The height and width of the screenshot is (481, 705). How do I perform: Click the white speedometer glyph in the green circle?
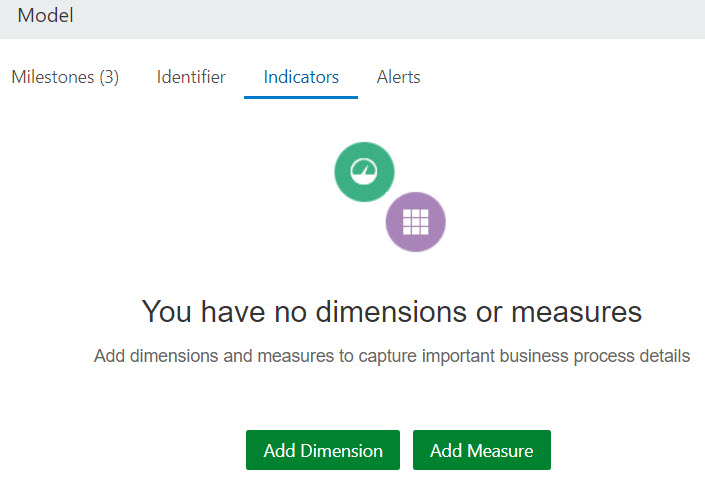[x=364, y=172]
